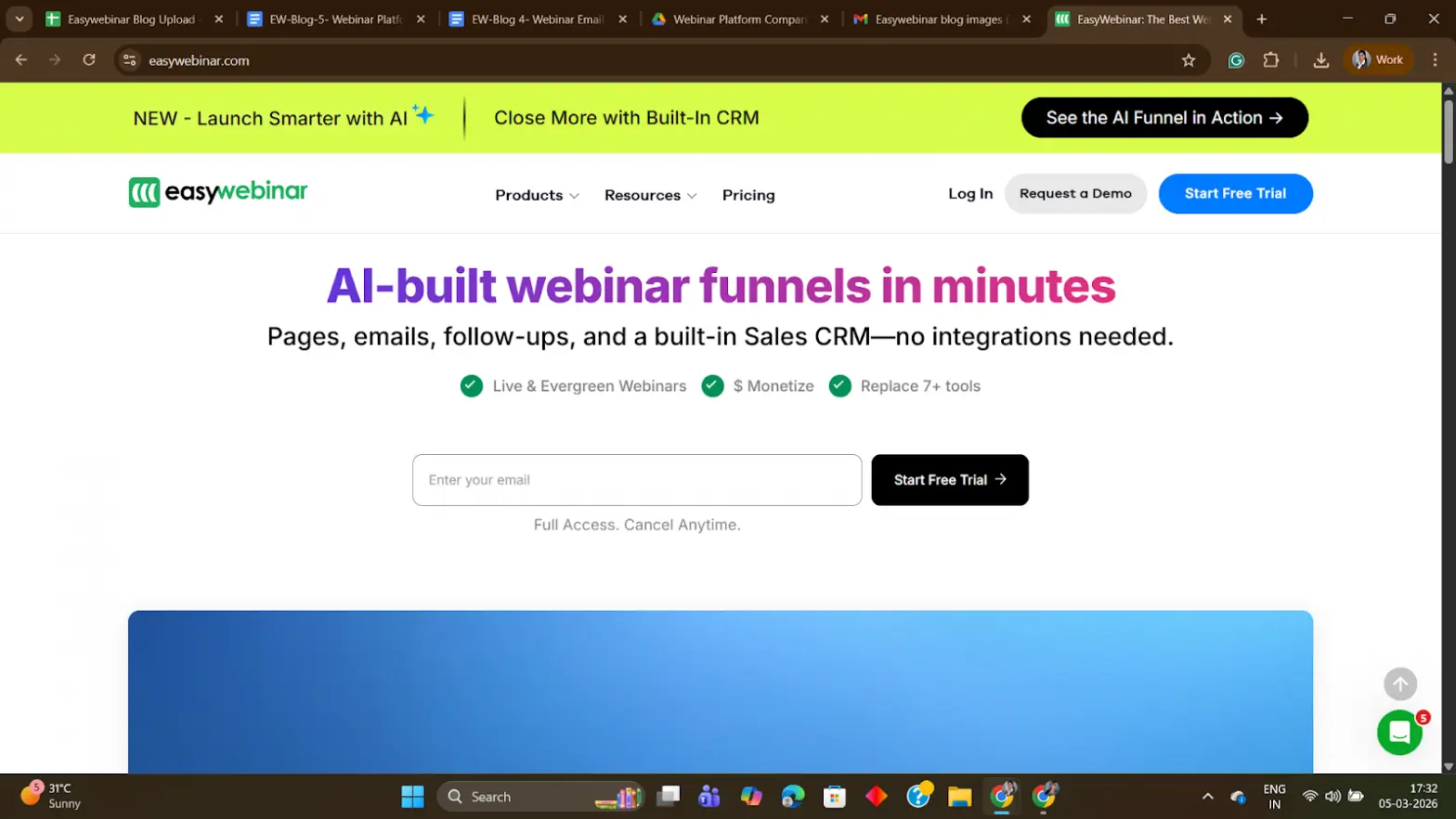Click the Enter your email field
The width and height of the screenshot is (1456, 819).
click(637, 480)
